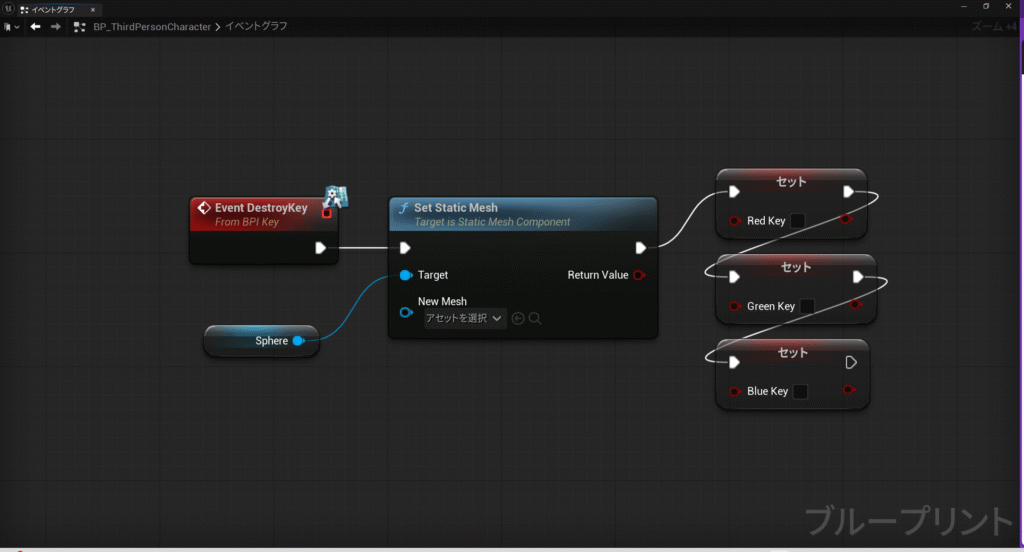The width and height of the screenshot is (1024, 552).
Task: Select the Sphere variable node
Action: coord(261,340)
